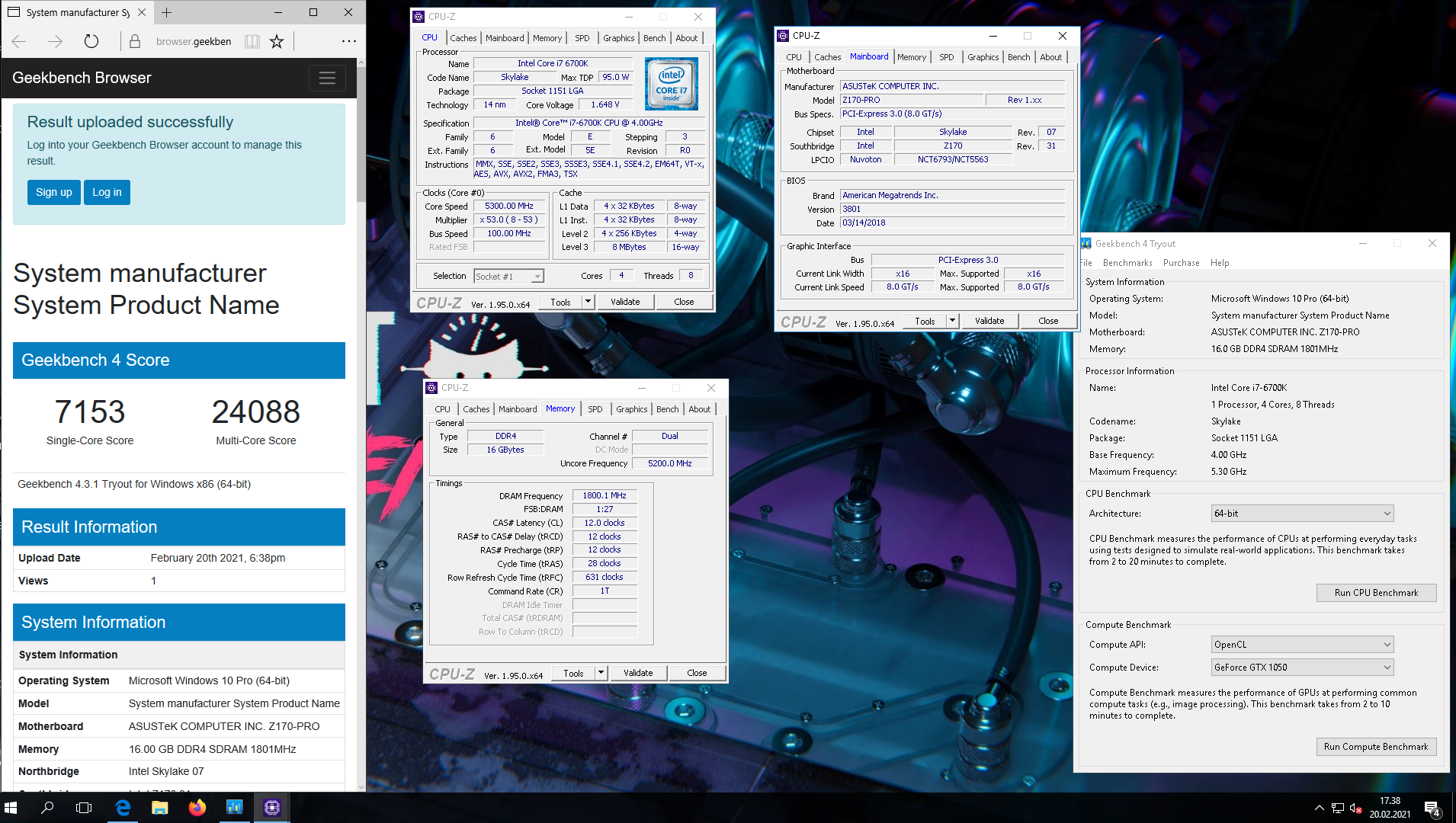Viewport: 1456px width, 823px height.
Task: Click the muted volume tray icon
Action: [x=1356, y=808]
